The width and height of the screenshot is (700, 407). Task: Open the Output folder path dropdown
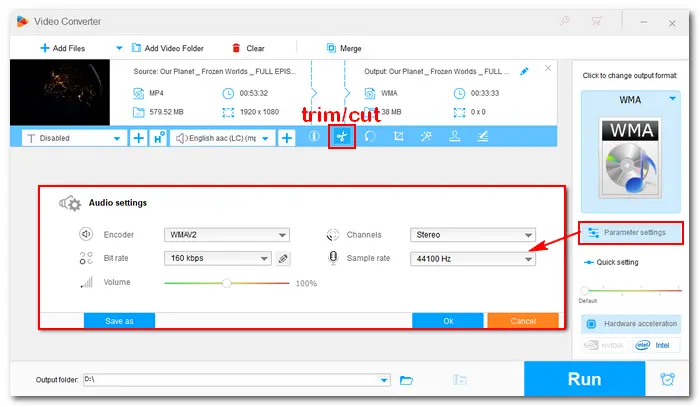coord(383,380)
